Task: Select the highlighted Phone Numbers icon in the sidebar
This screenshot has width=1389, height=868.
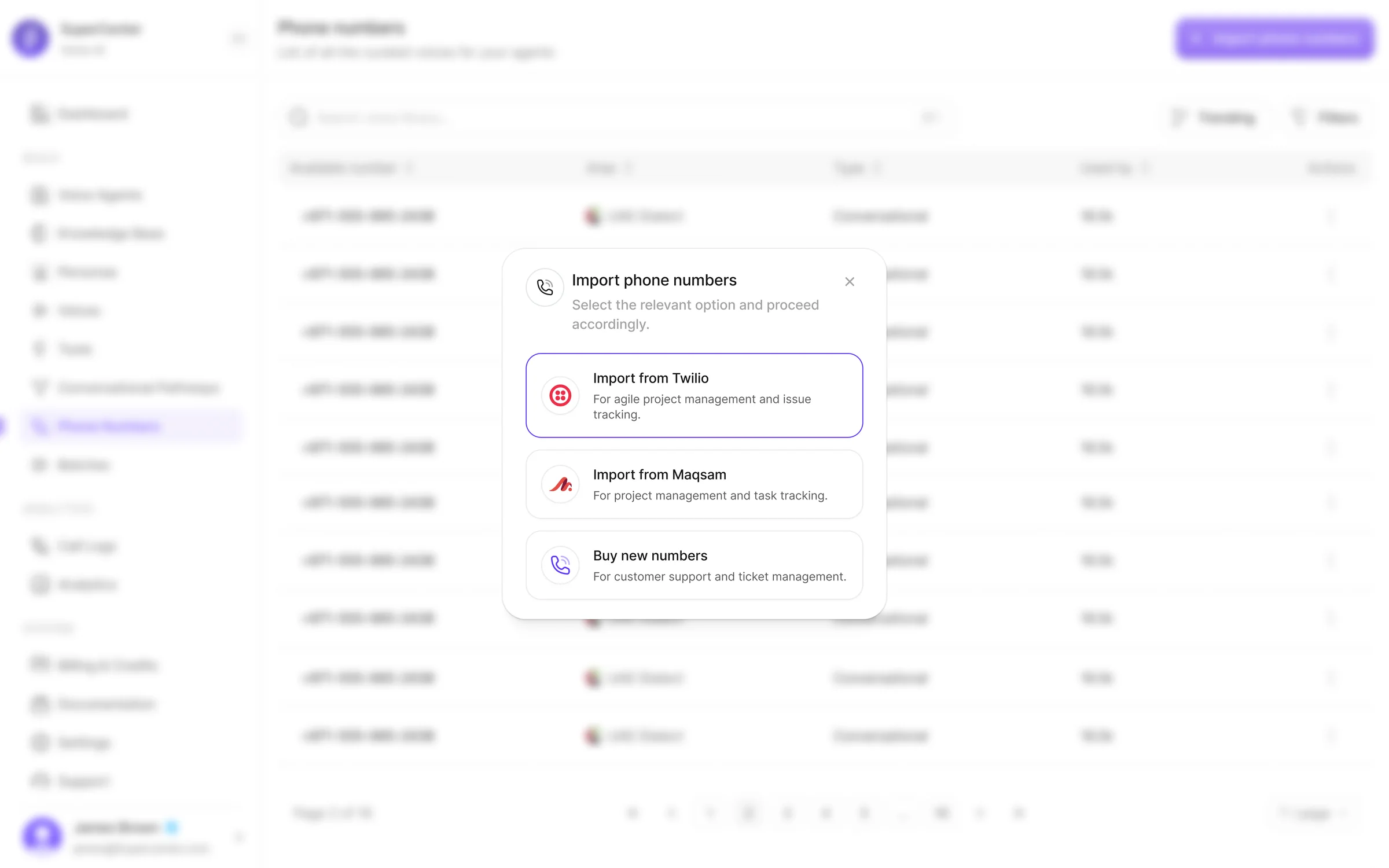Action: pyautogui.click(x=39, y=426)
